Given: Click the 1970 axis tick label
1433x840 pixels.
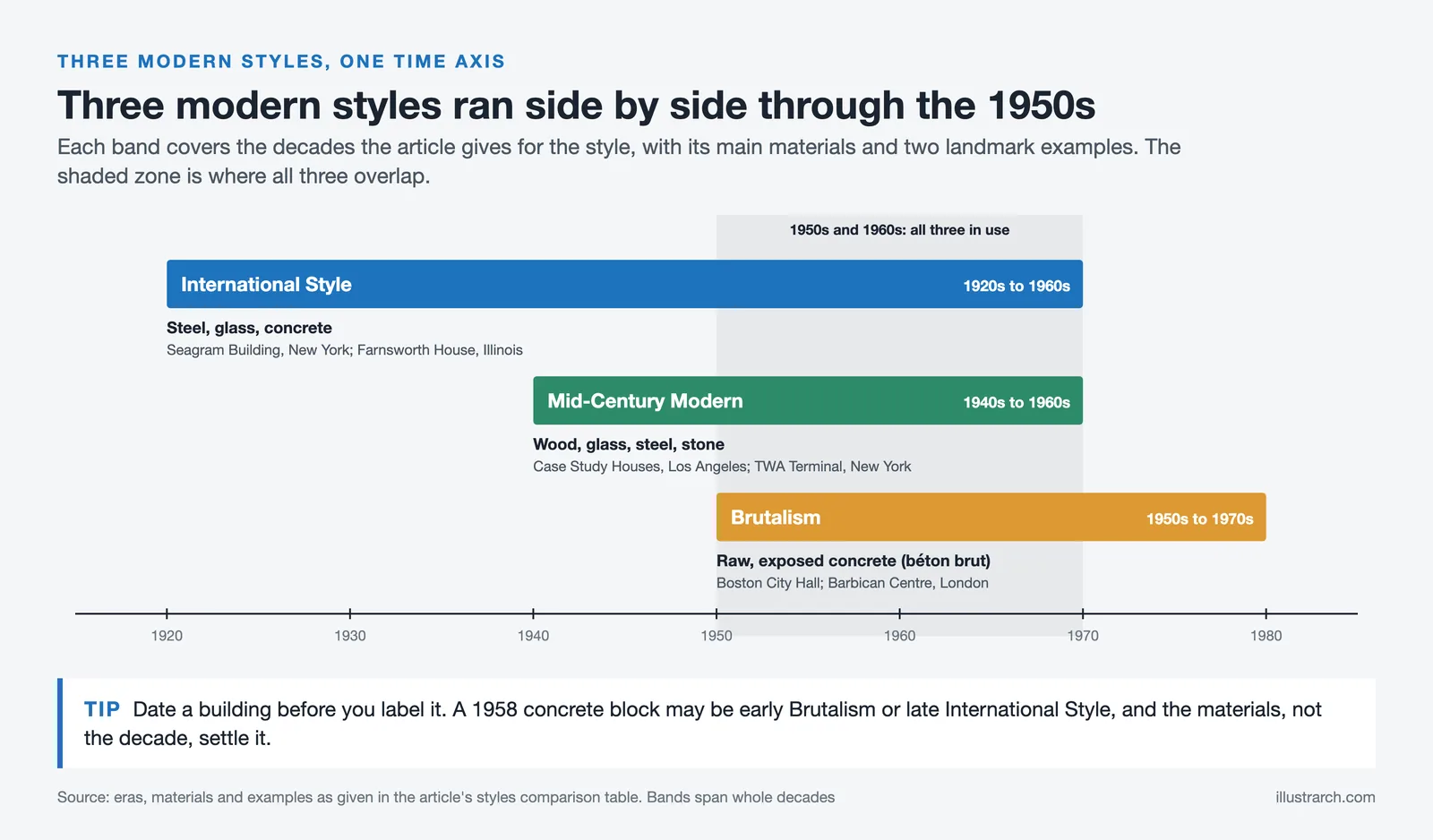Looking at the screenshot, I should pyautogui.click(x=1083, y=636).
